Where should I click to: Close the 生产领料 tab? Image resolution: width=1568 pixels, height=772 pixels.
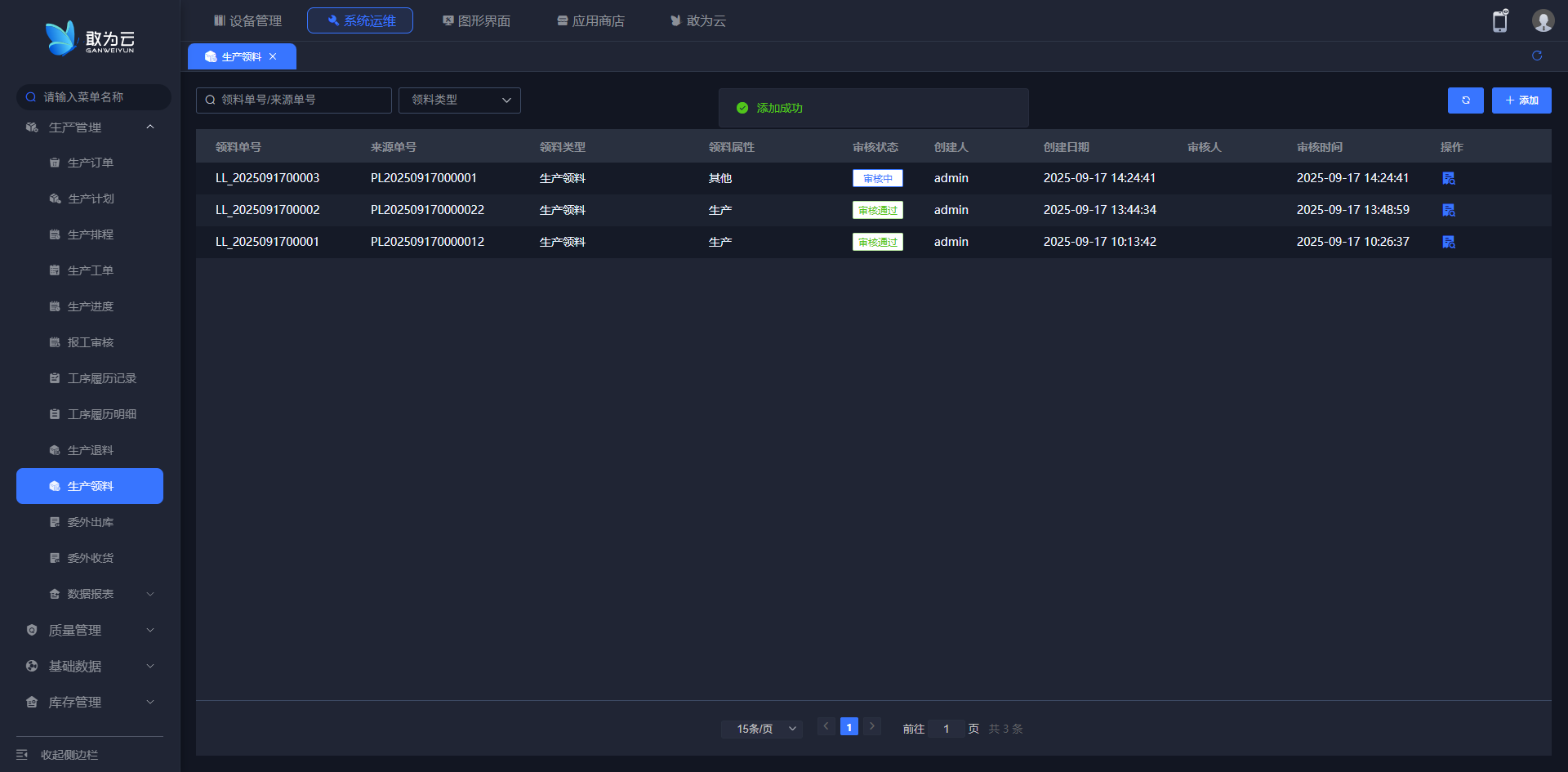point(273,56)
